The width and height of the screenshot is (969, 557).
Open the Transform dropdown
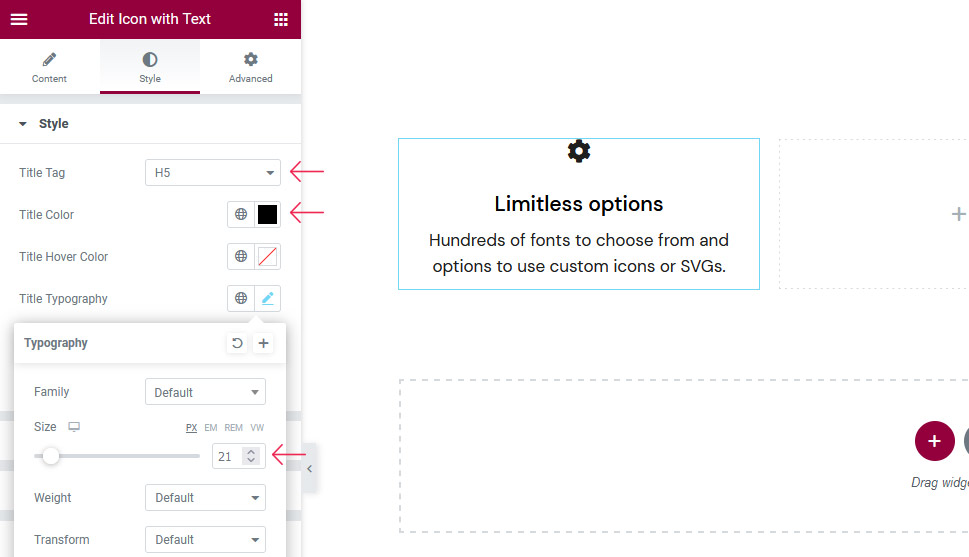[x=205, y=540]
